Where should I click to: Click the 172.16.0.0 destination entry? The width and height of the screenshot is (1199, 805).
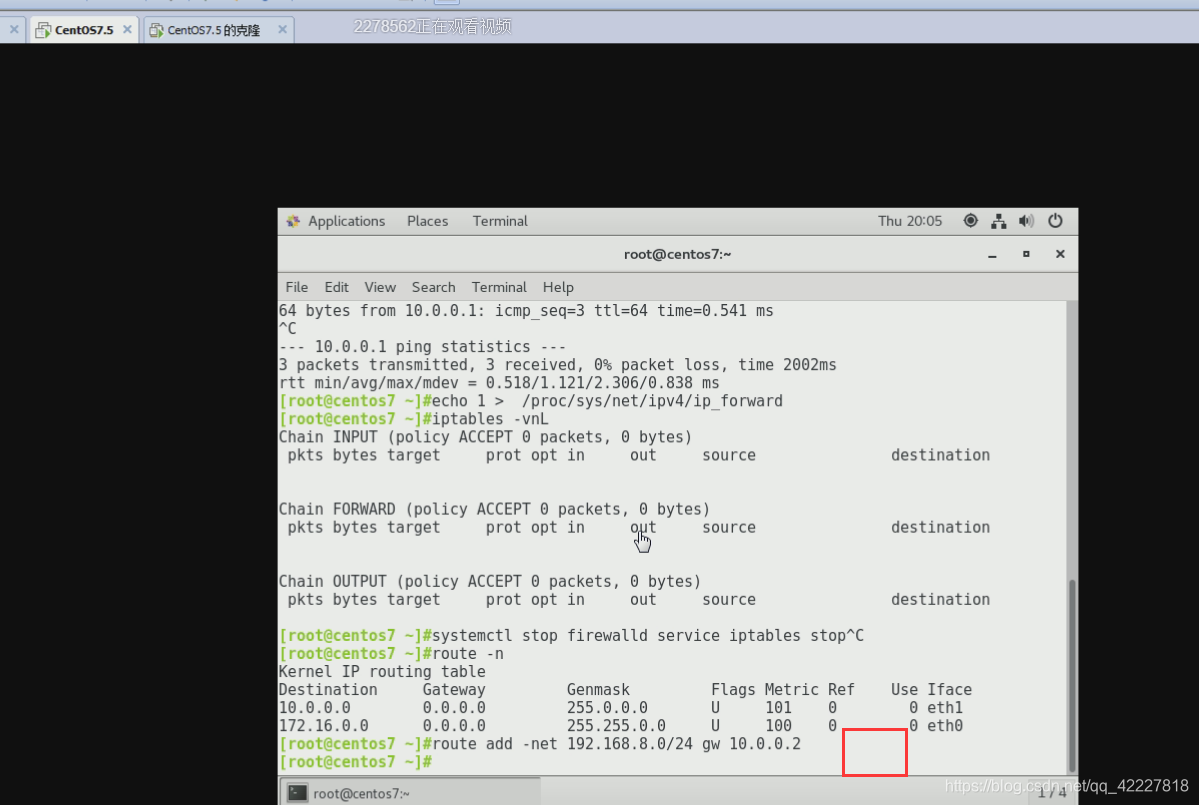pos(323,726)
